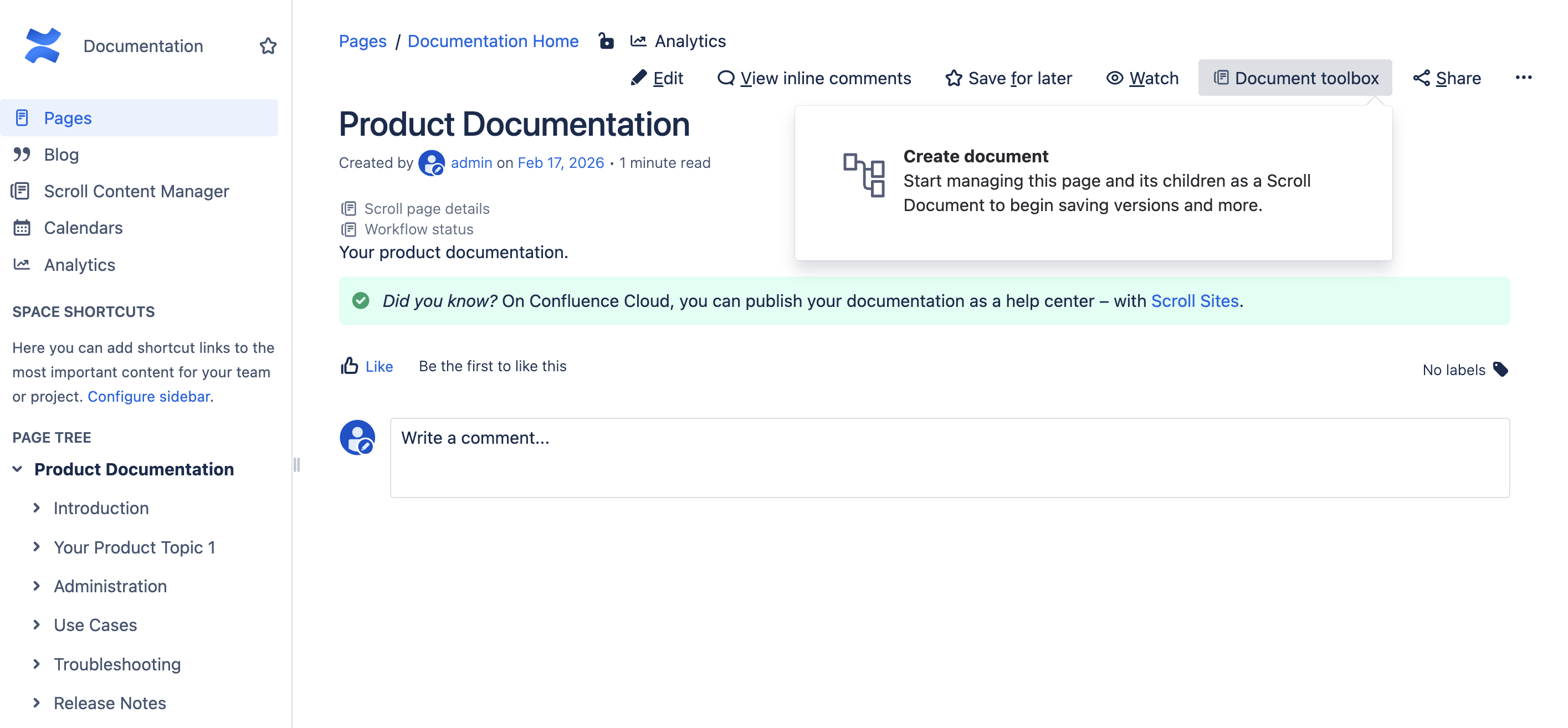Open Calendars in the sidebar

point(83,228)
